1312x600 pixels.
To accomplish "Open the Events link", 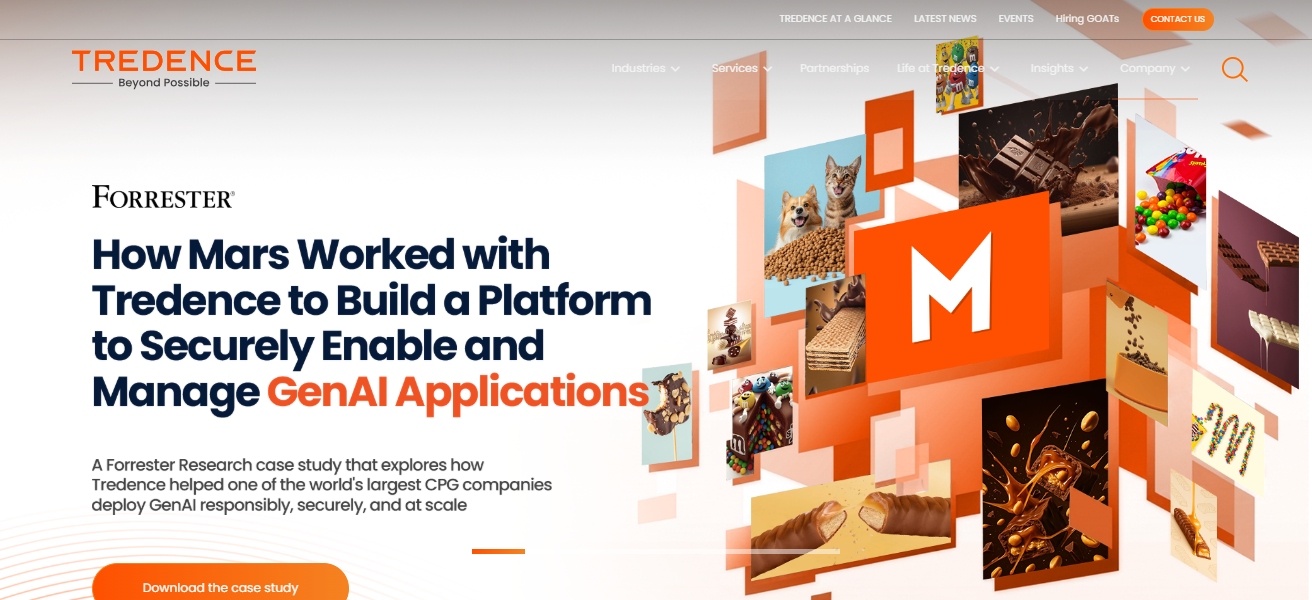I will coord(1016,19).
